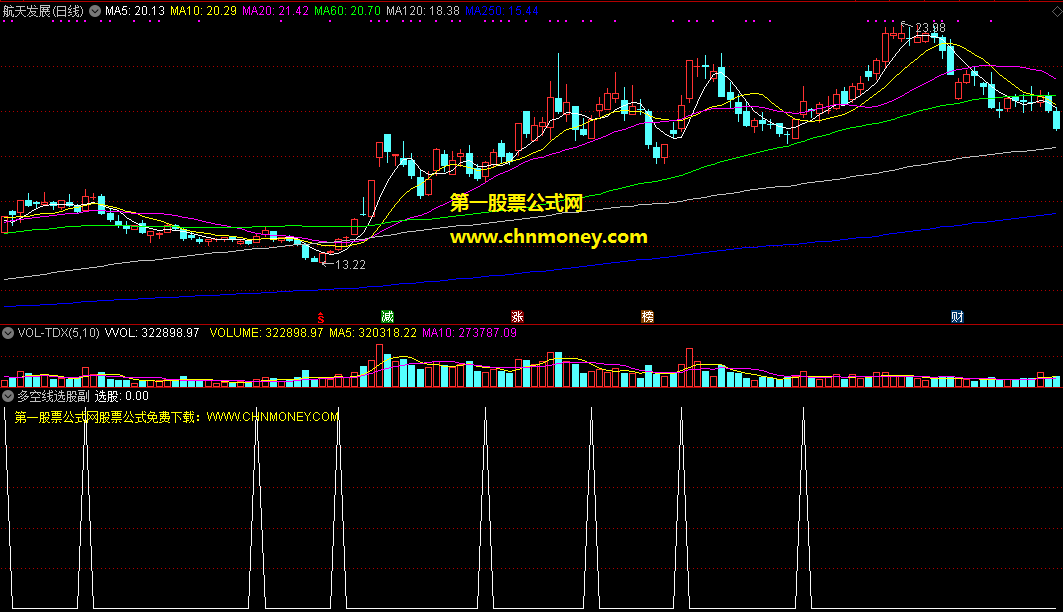This screenshot has height=612, width=1063.
Task: Click the orange 榜 event marker
Action: 647,317
